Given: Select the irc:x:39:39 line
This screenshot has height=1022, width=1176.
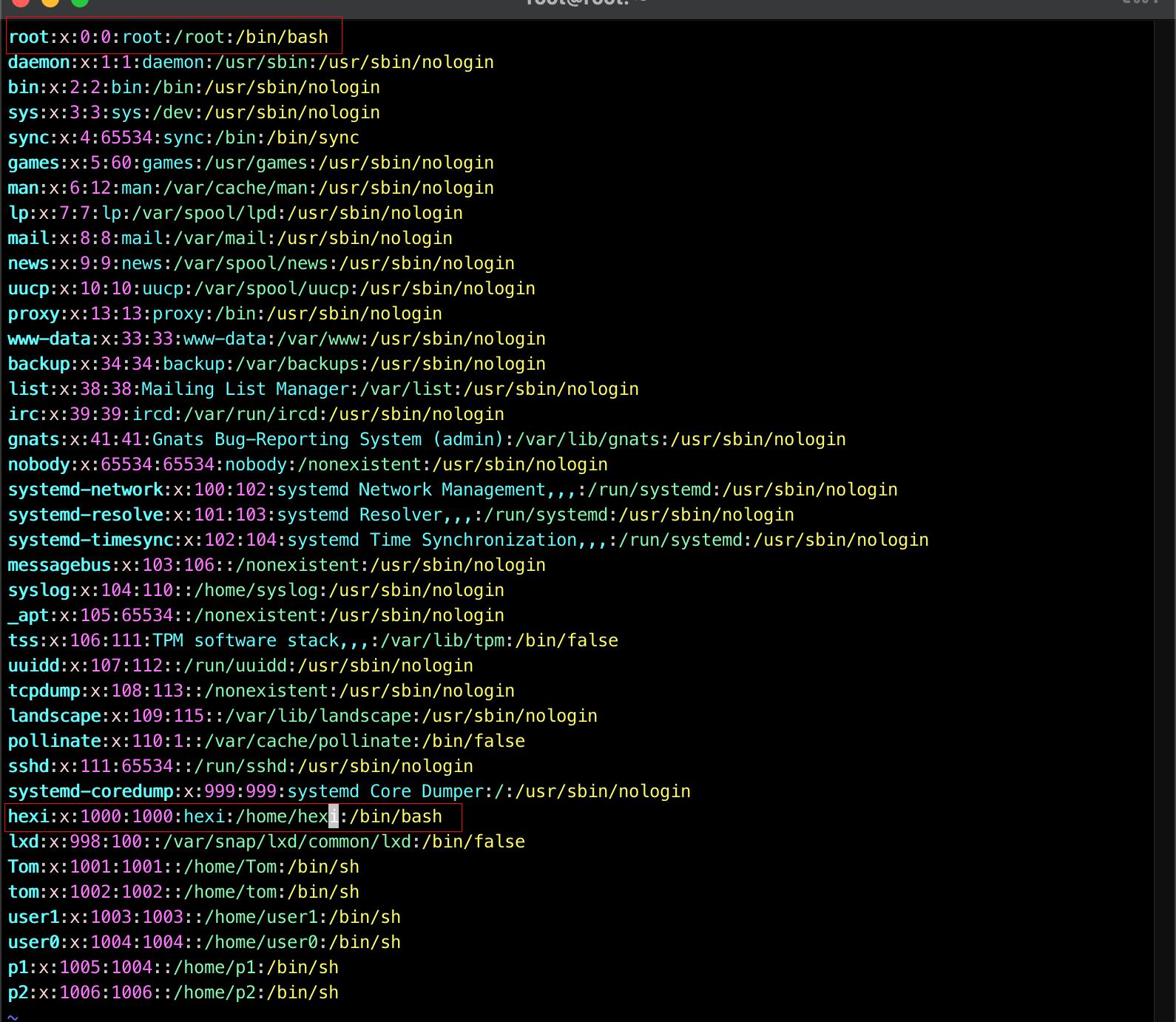Looking at the screenshot, I should click(256, 414).
